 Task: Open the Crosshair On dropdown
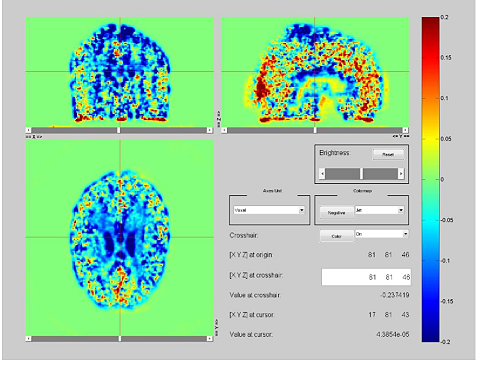(x=382, y=234)
